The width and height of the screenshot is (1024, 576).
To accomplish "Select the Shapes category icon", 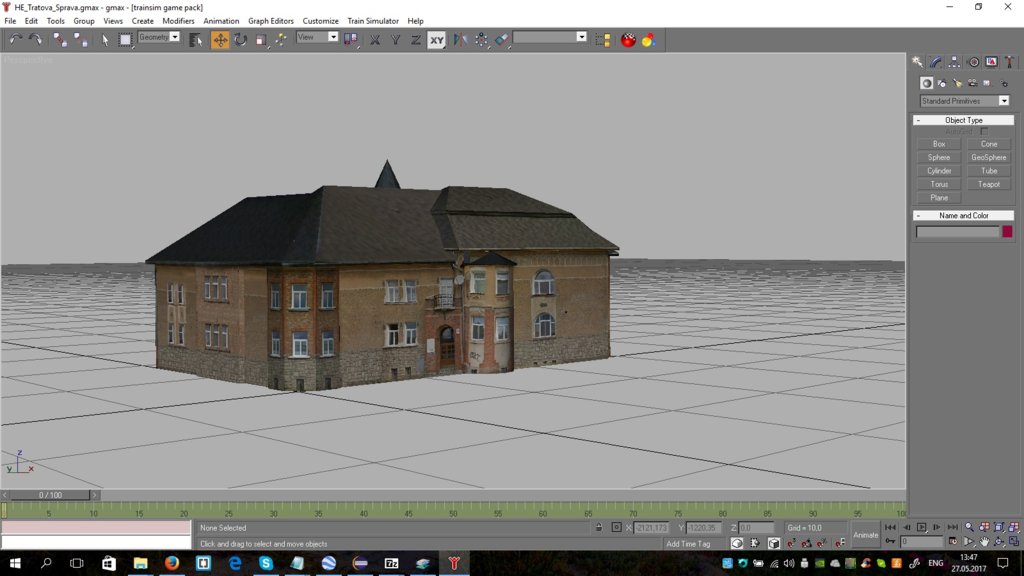I will pyautogui.click(x=942, y=83).
